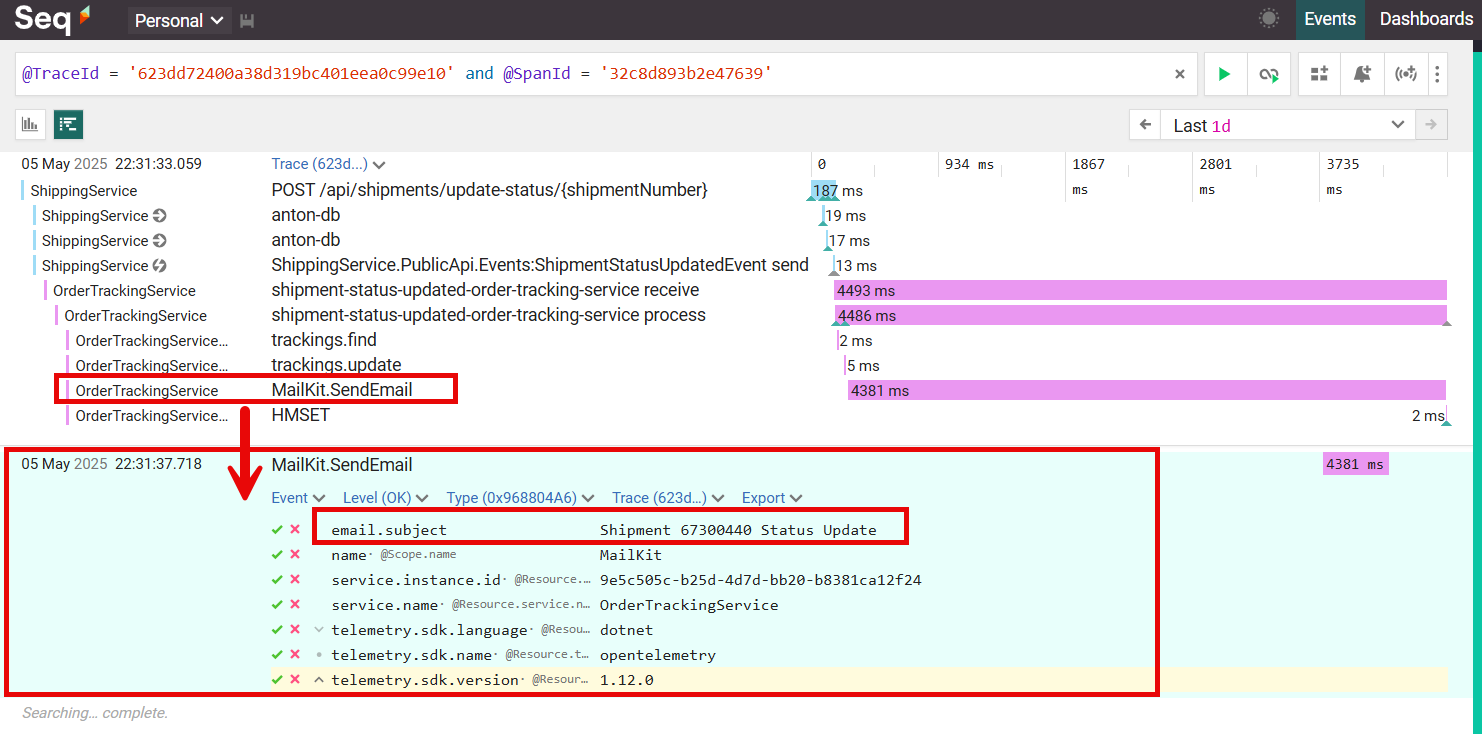Click the green check beside telemetry.sdk.language
The height and width of the screenshot is (734, 1482).
tap(277, 630)
